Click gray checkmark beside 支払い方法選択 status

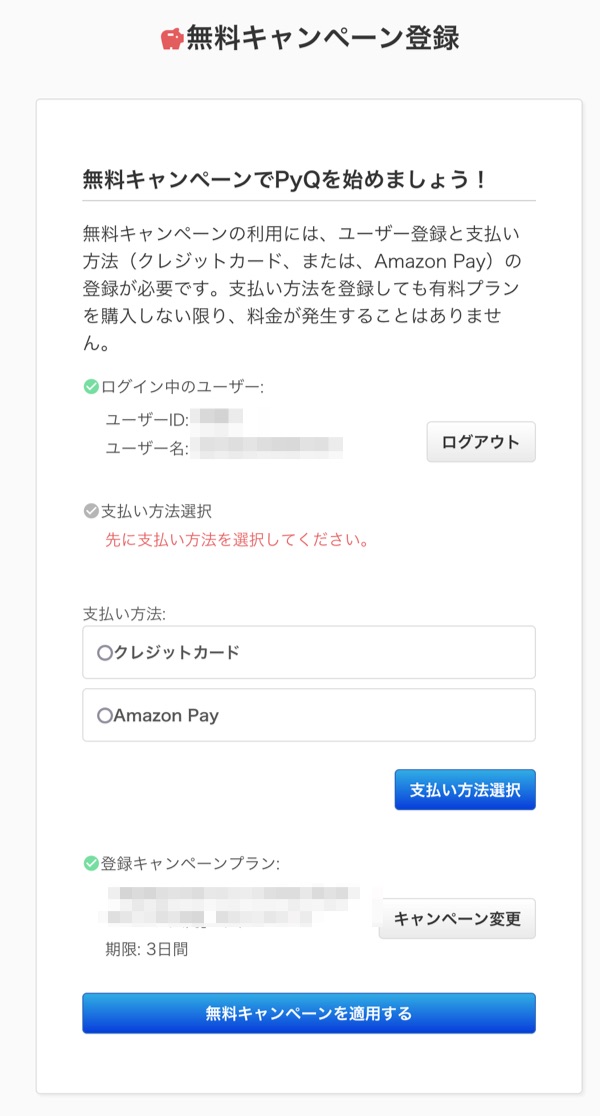[x=90, y=511]
